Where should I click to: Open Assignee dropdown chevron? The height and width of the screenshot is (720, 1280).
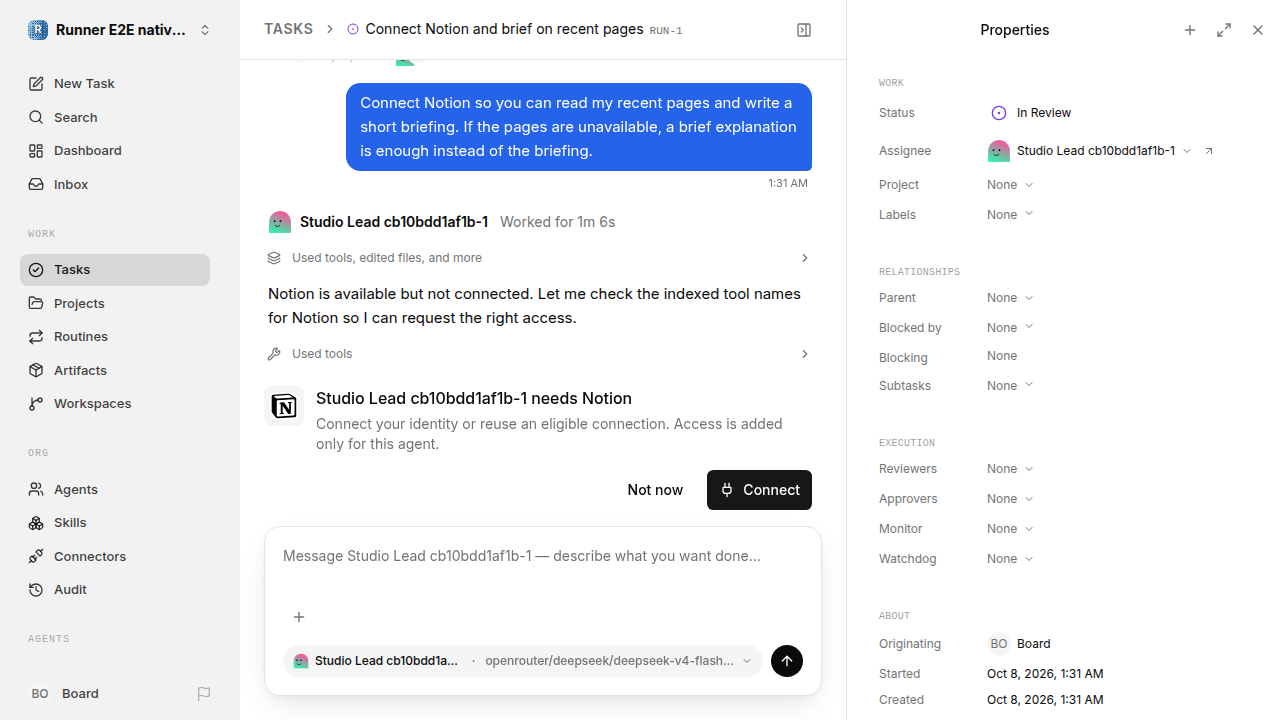1187,151
